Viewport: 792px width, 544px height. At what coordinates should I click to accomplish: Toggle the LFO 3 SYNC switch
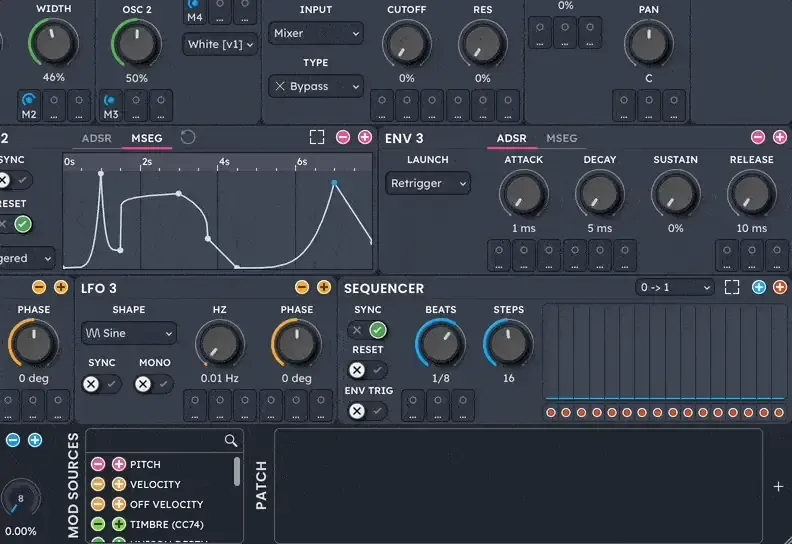click(101, 384)
